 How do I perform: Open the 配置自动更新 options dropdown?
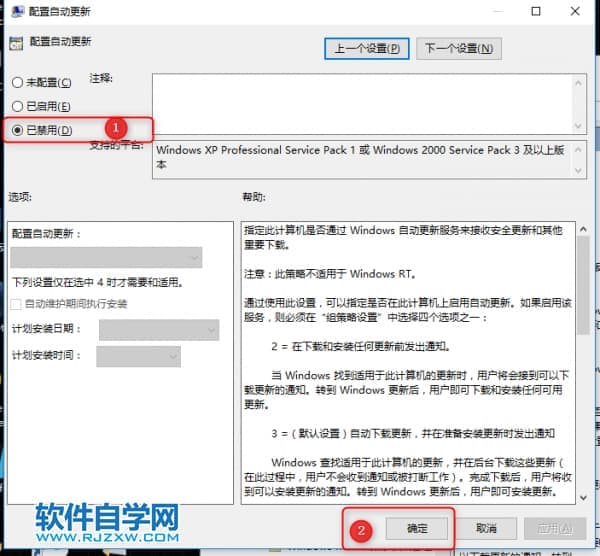pyautogui.click(x=107, y=258)
